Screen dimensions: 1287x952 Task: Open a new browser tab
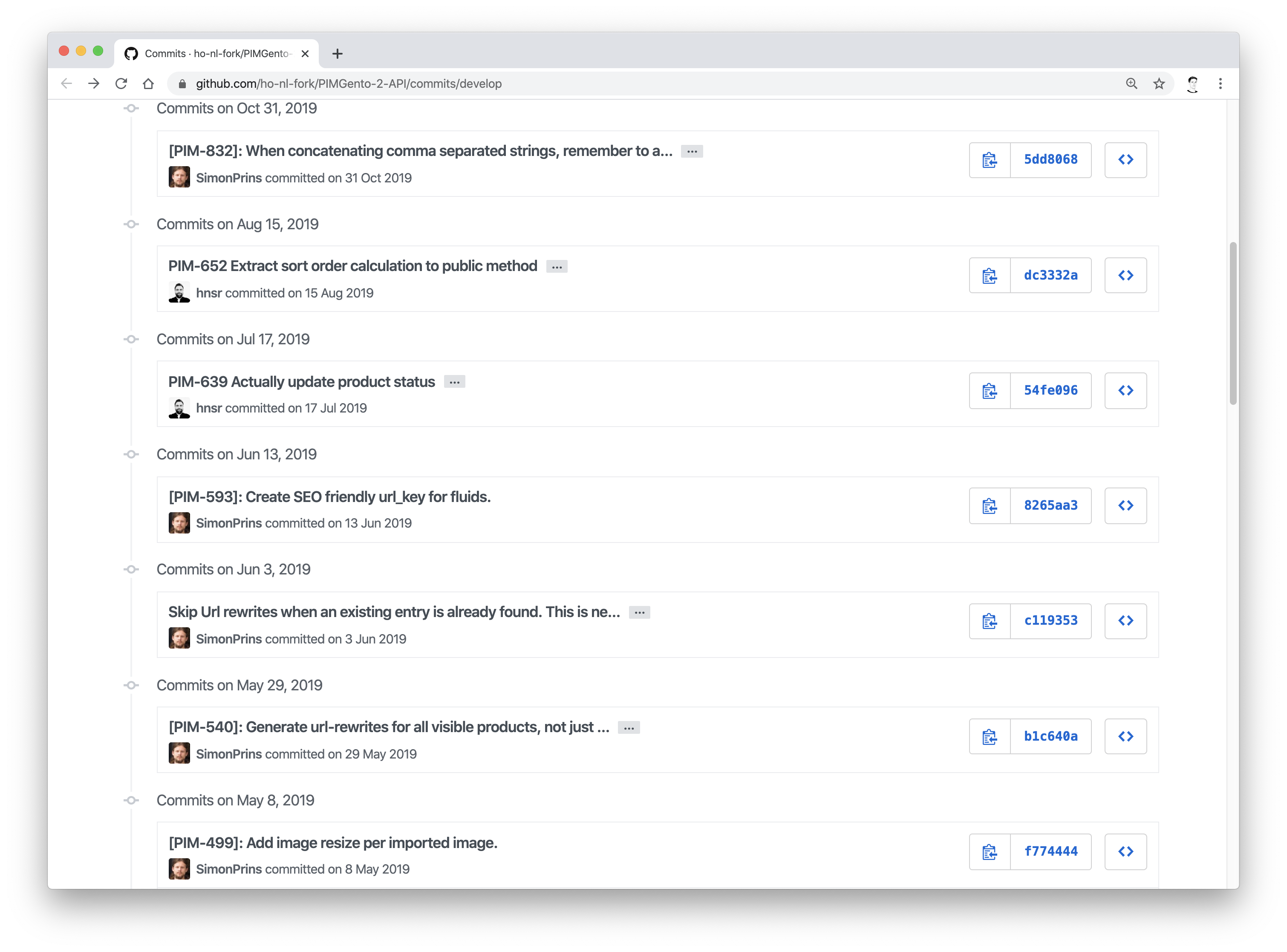[x=338, y=54]
